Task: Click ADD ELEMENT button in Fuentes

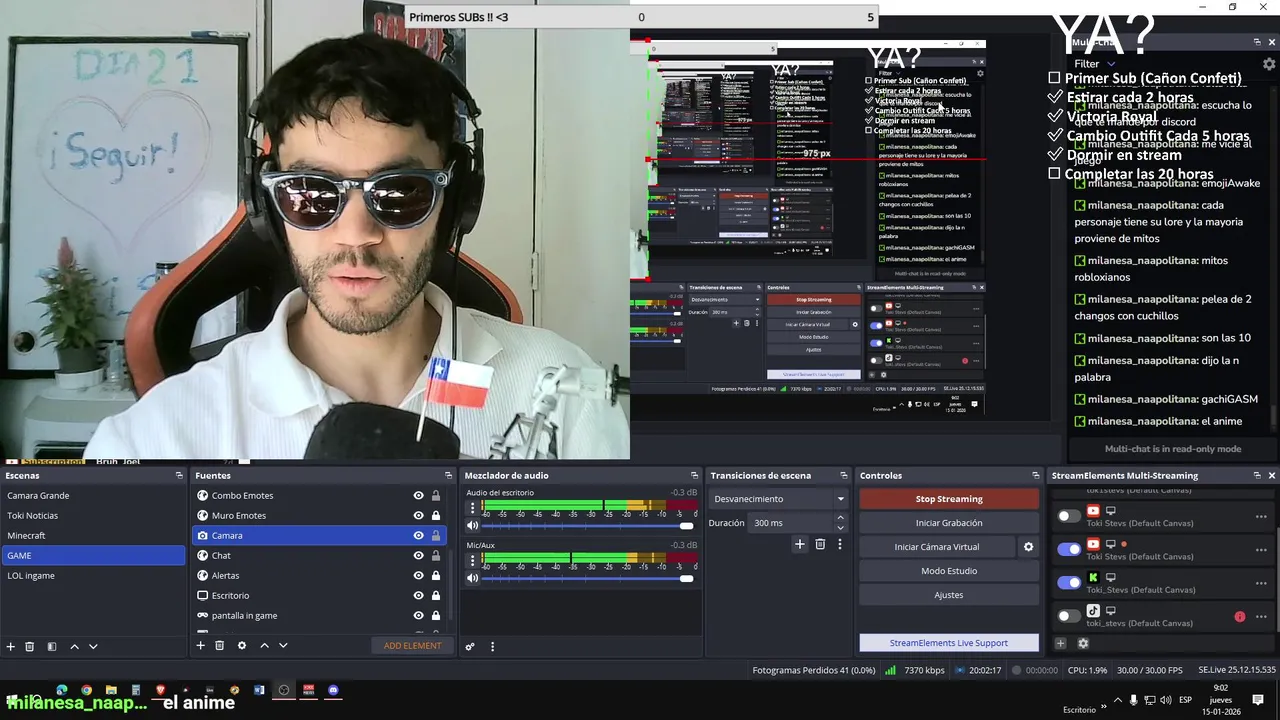Action: coord(412,646)
